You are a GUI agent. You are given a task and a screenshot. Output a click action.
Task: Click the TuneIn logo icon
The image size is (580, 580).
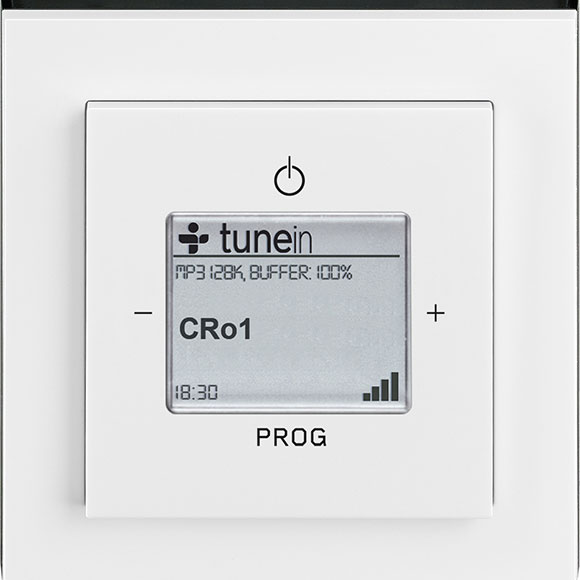coord(193,238)
